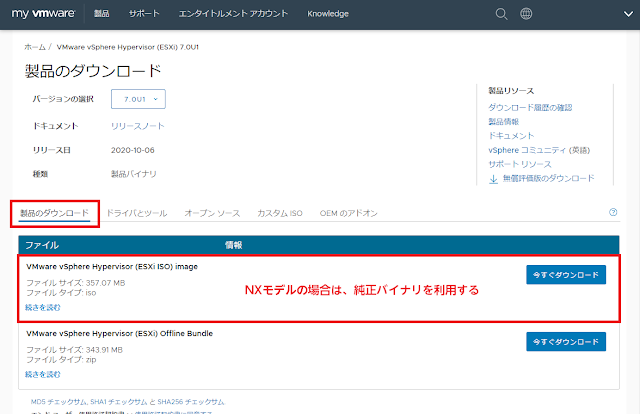This screenshot has height=414, width=640.
Task: Switch to the カスタム ISO tab
Action: (280, 213)
